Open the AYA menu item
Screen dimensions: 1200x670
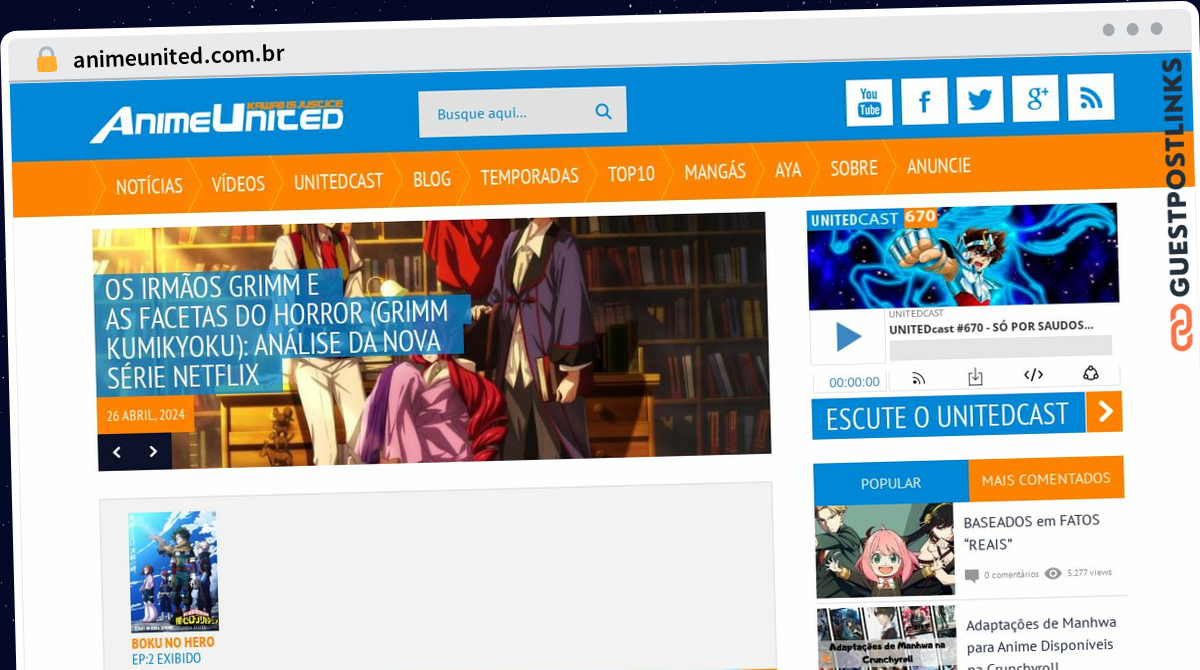[x=788, y=170]
